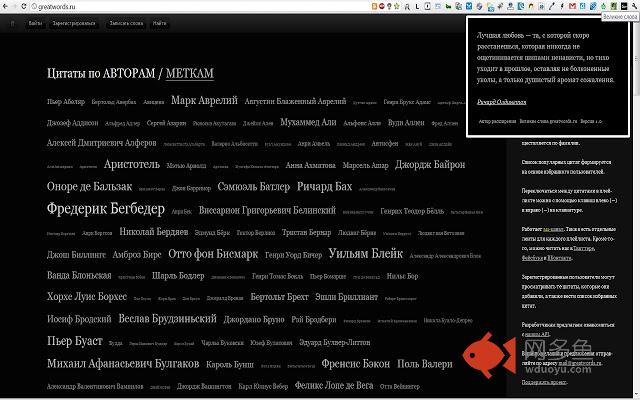Open quotes by Фредерик Бегбедер
Viewport: 640px width, 400px height.
coord(106,209)
